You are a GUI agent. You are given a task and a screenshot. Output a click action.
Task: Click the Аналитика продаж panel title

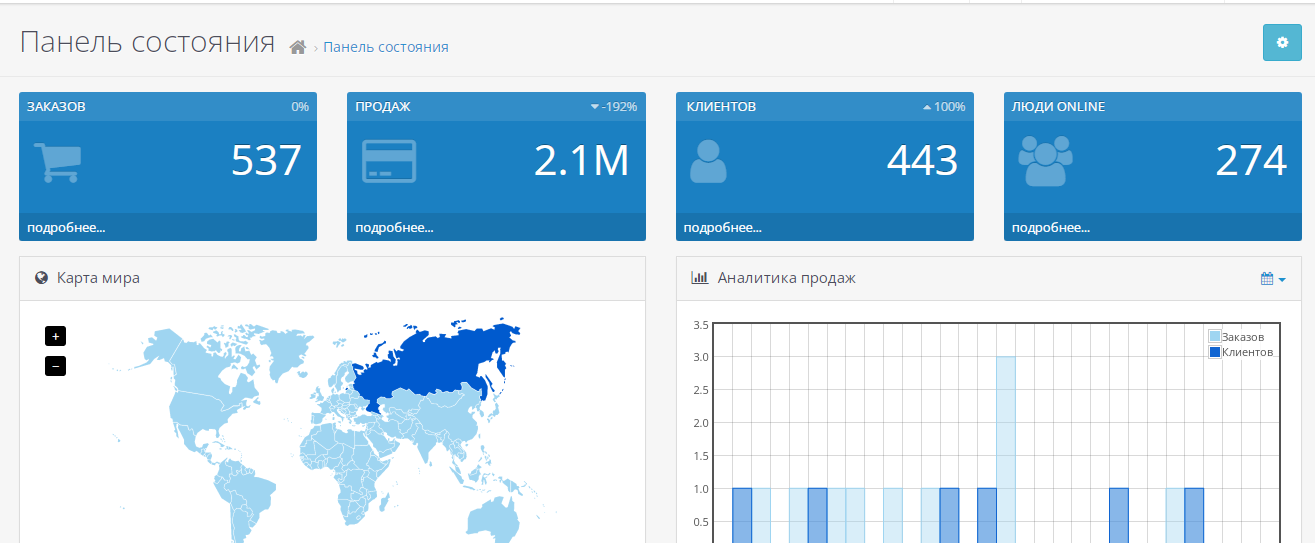click(787, 278)
